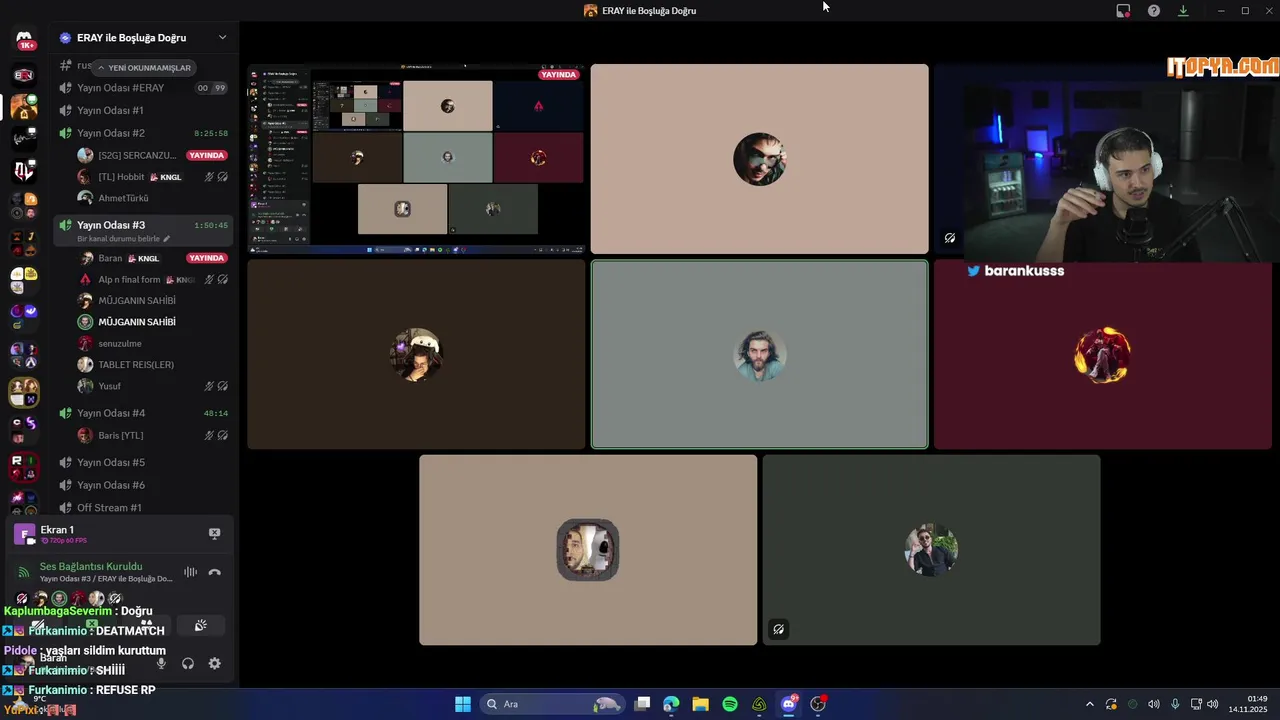The height and width of the screenshot is (720, 1280).
Task: Open Discord direct messages home icon
Action: pos(24,40)
